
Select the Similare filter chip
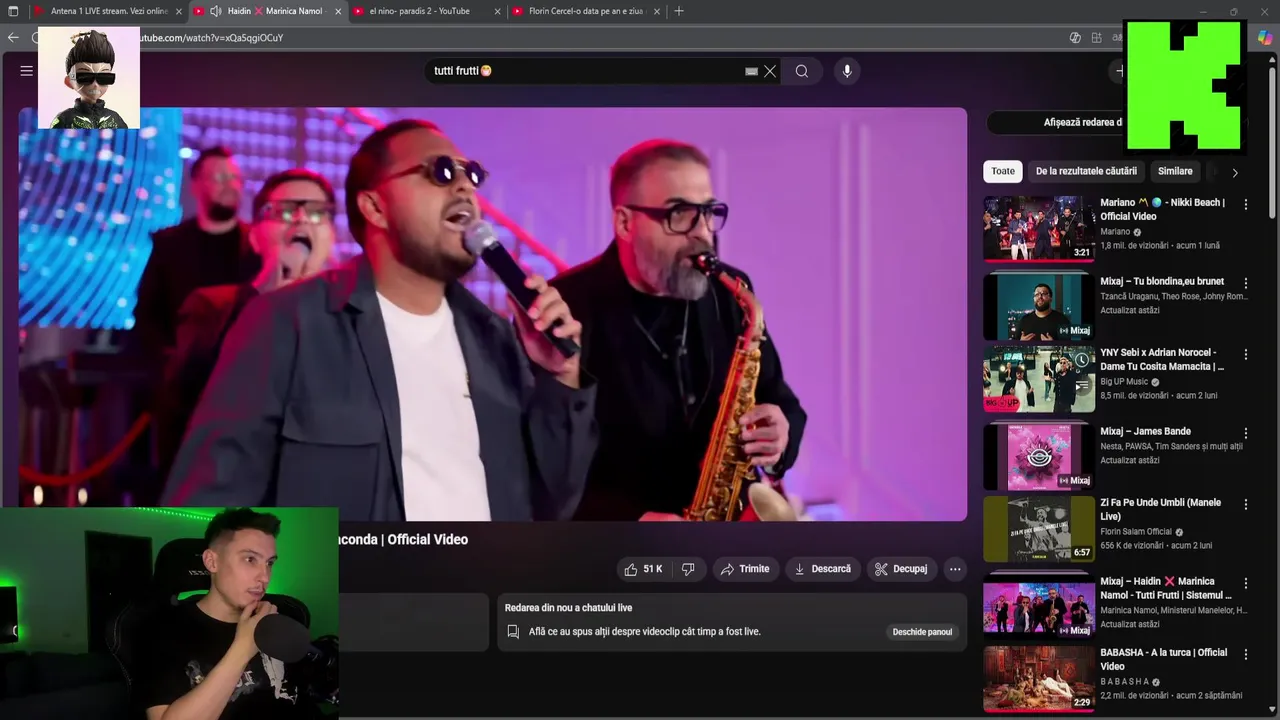tap(1175, 171)
